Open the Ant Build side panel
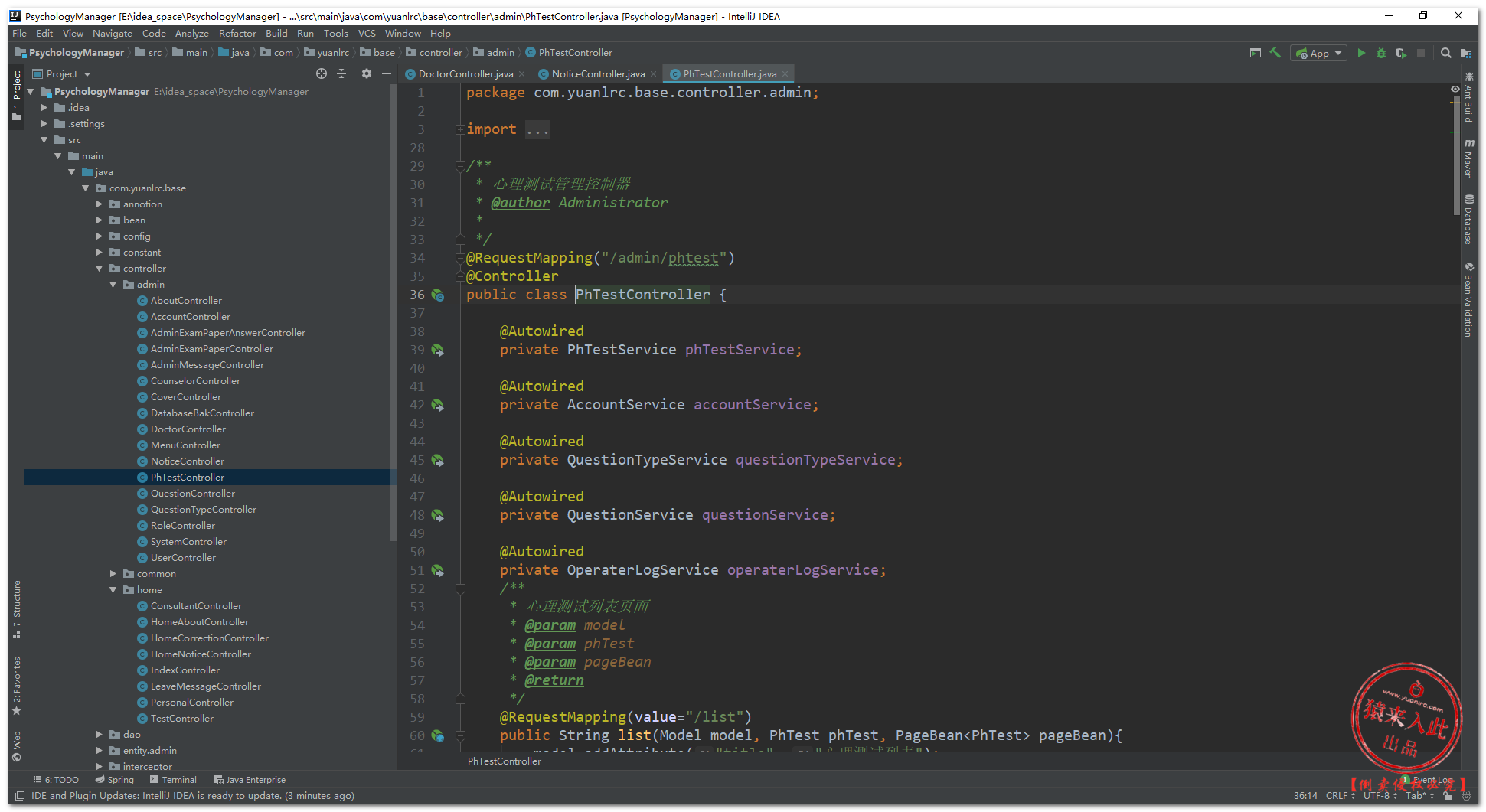Screen dimensions: 1486x812 (1468, 97)
